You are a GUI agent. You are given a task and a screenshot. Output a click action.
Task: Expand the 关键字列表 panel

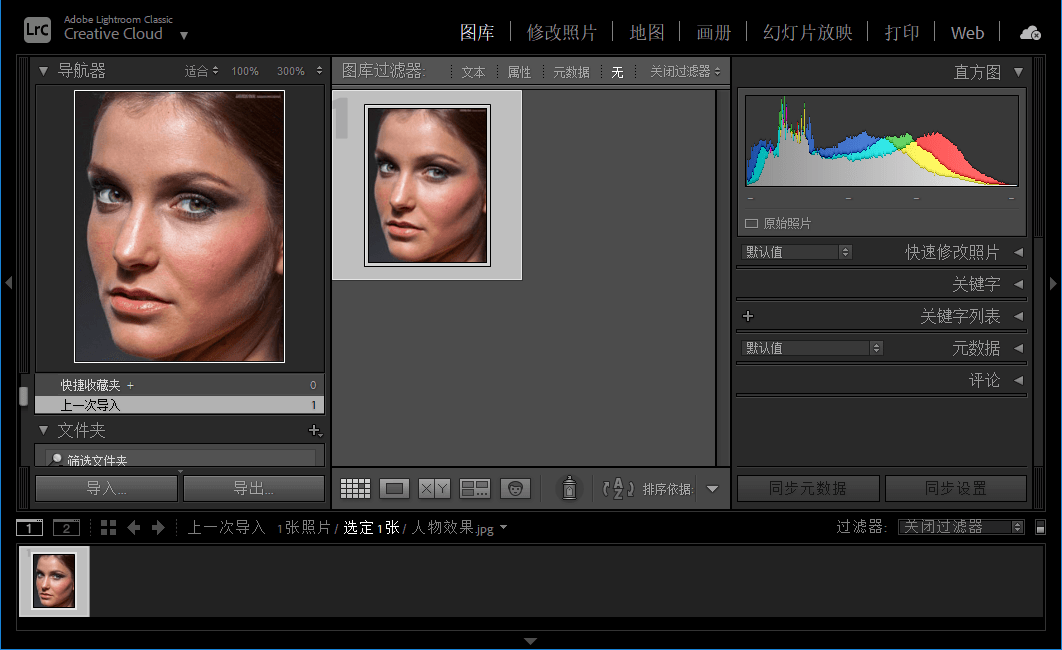coord(1018,316)
